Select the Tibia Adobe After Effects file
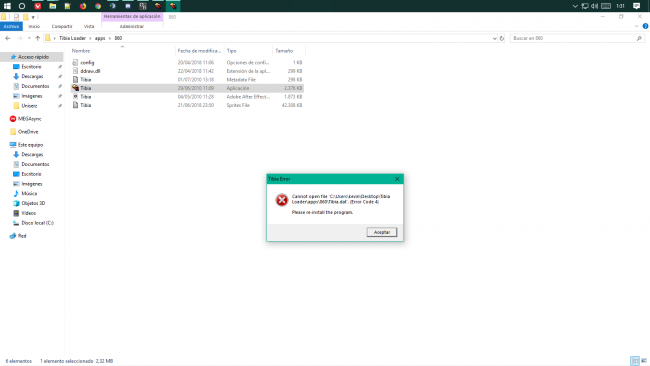Screen dimensions: 650x366 click(x=187, y=97)
